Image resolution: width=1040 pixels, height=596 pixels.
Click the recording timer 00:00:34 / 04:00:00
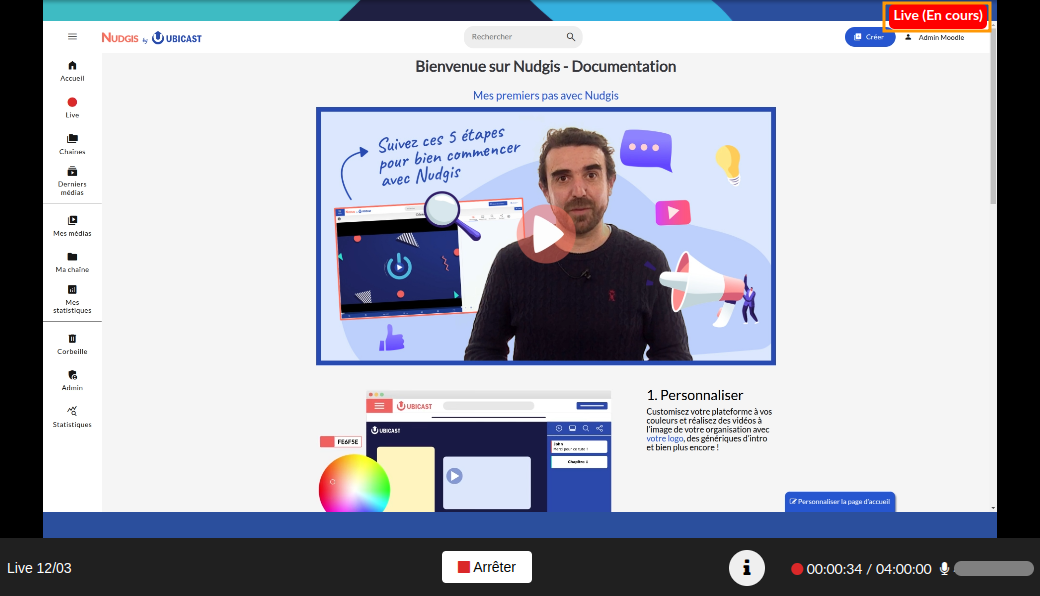click(x=869, y=569)
